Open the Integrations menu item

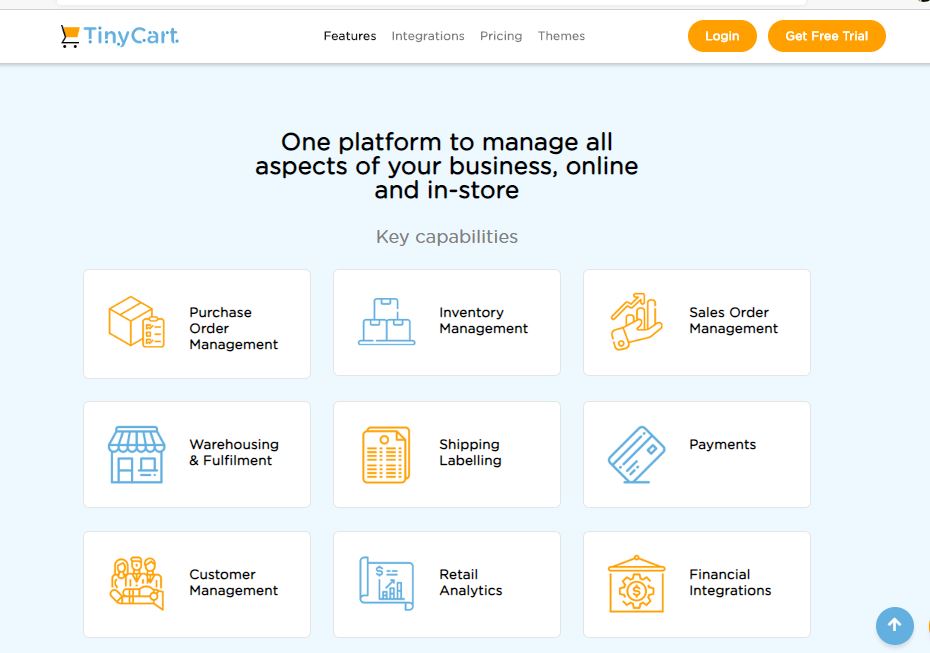(428, 36)
